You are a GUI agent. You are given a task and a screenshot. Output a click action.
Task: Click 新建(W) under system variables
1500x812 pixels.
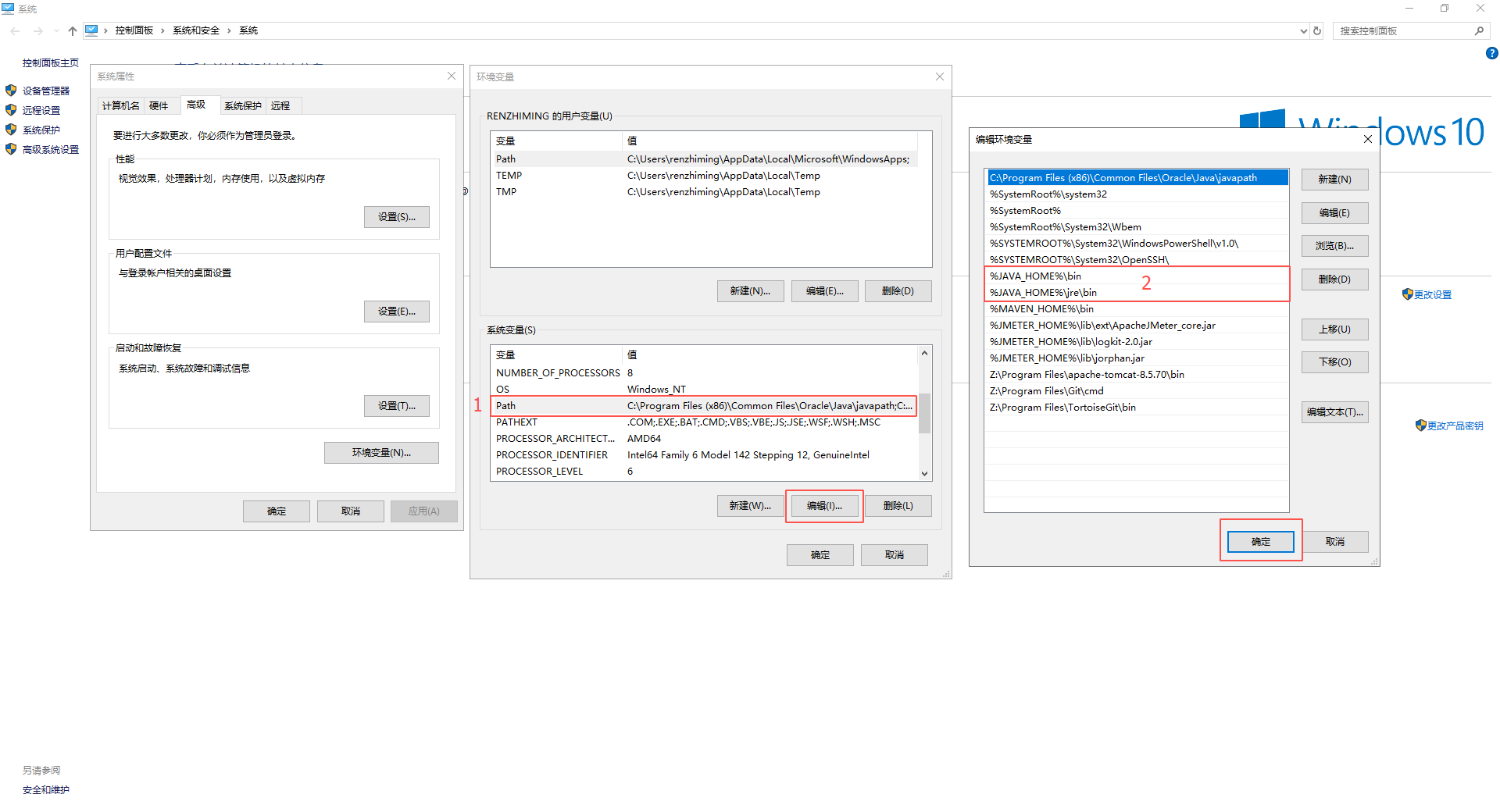click(x=750, y=506)
